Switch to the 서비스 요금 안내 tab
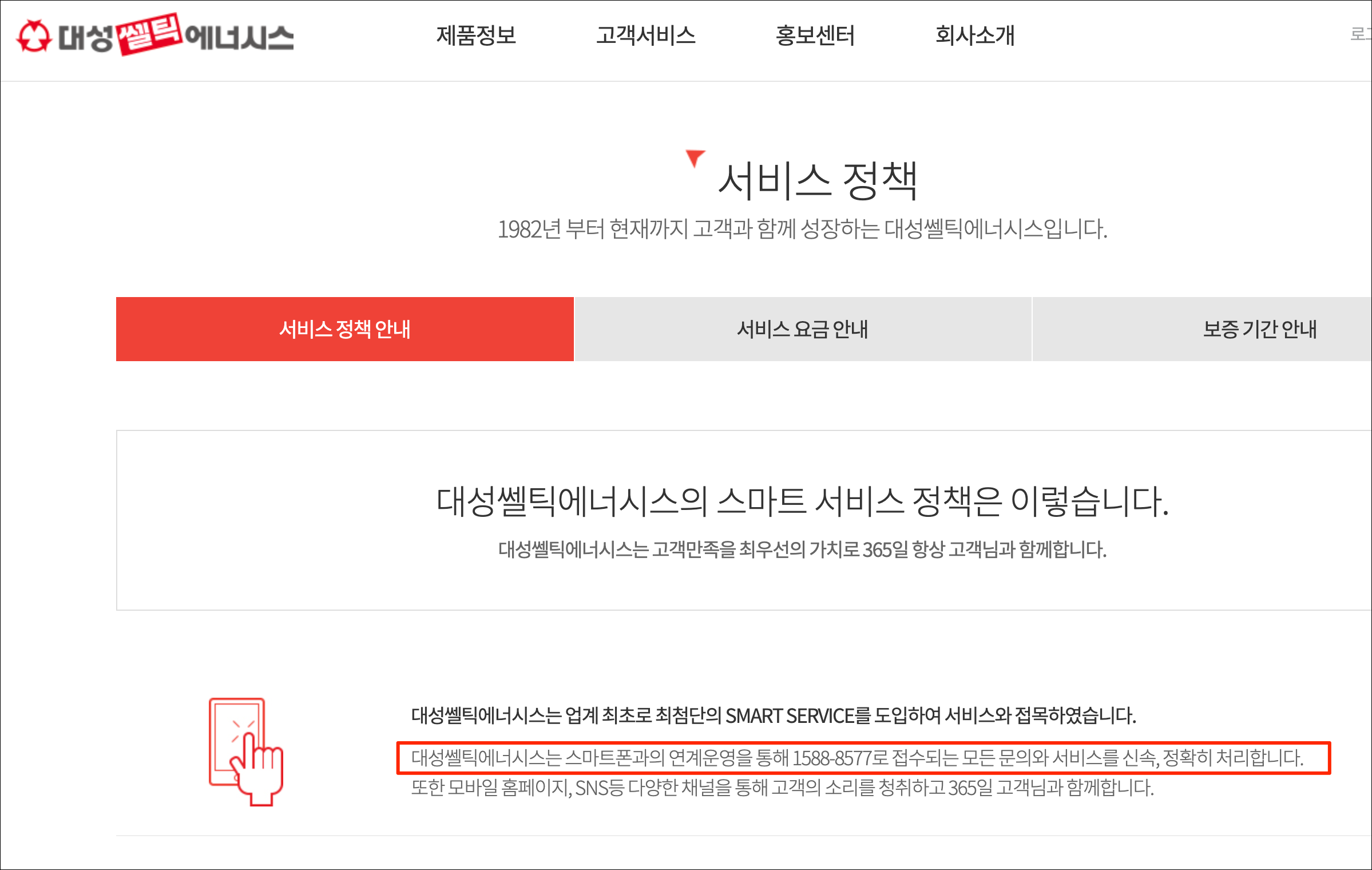The height and width of the screenshot is (870, 1372). (x=803, y=329)
